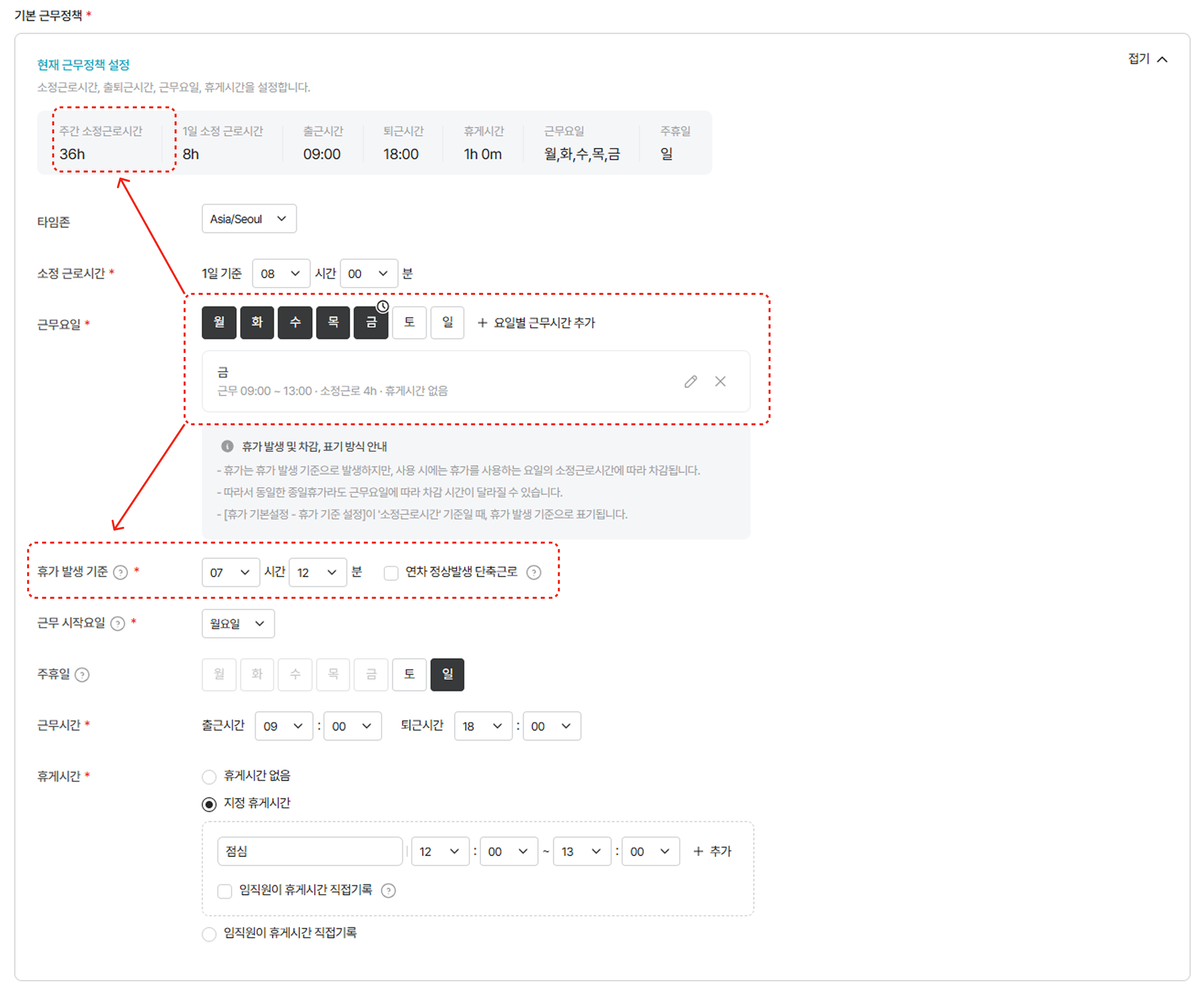Click the 월,화,수,목,금 work days summary
Image resolution: width=1204 pixels, height=993 pixels.
[582, 154]
